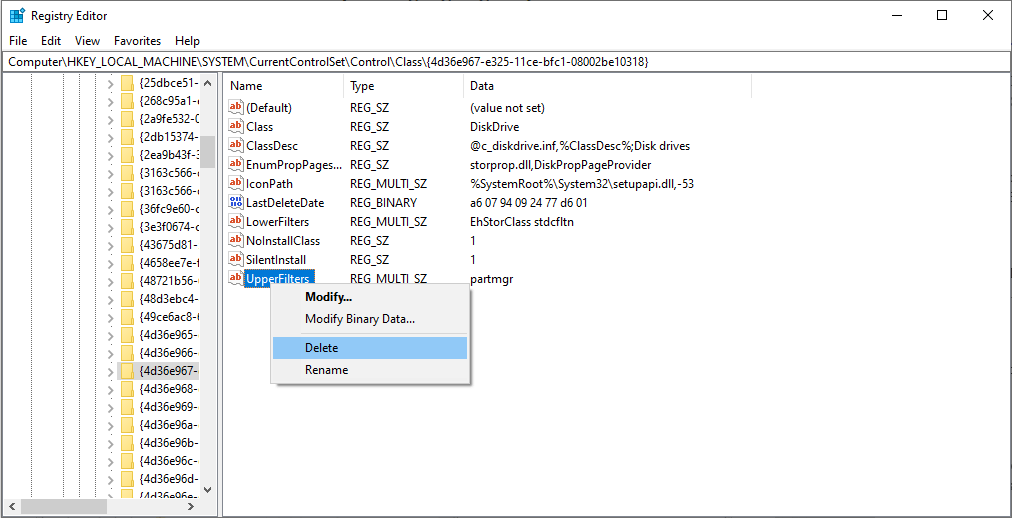This screenshot has width=1012, height=518.
Task: Select the {4d36e969- tree key label
Action: 169,406
